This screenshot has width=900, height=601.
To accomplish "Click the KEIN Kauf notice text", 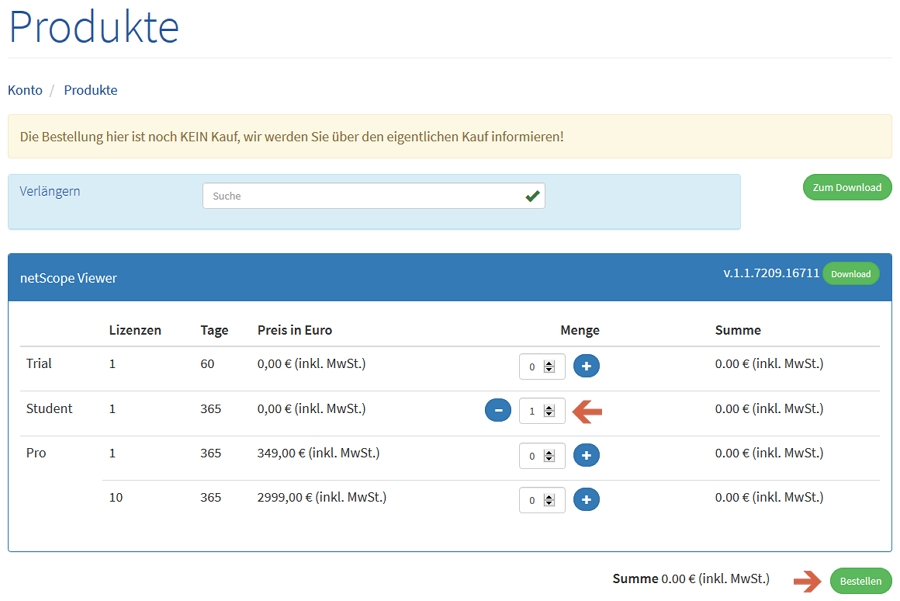I will 292,137.
